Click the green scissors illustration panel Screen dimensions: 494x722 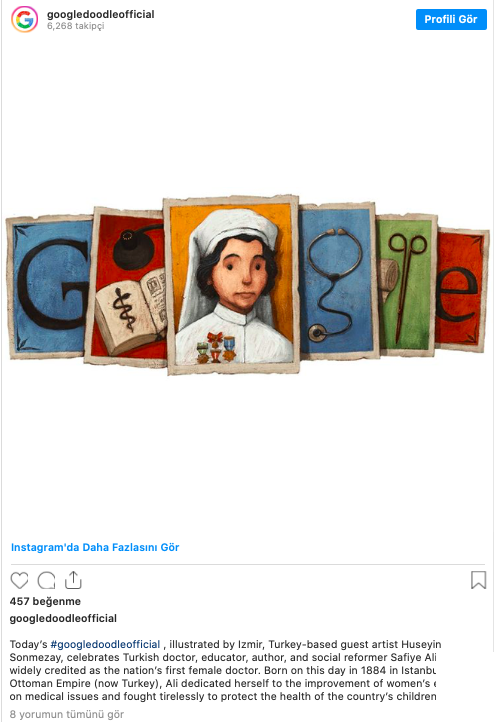point(407,285)
